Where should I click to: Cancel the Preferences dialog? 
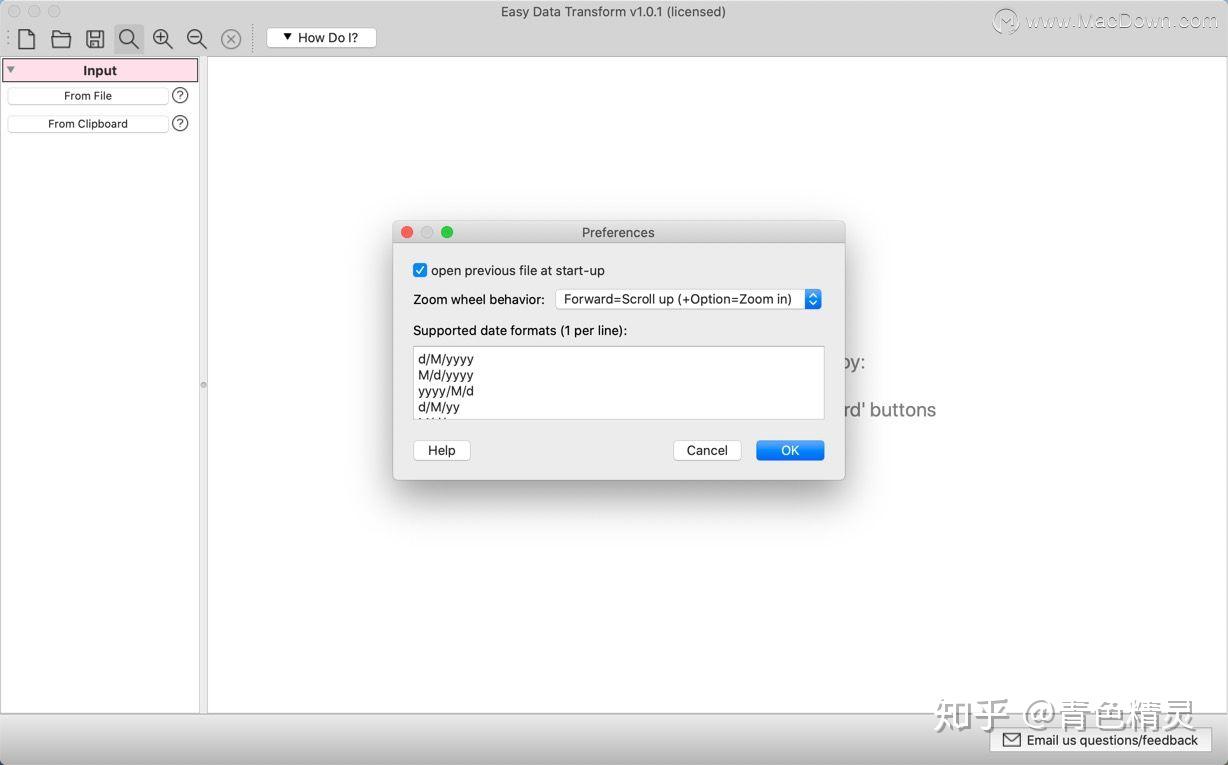coord(707,450)
